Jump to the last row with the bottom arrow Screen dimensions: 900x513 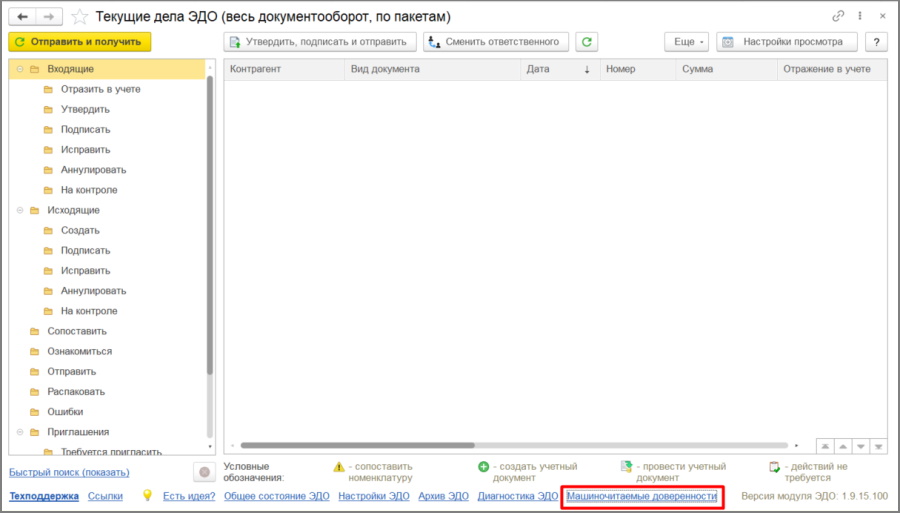coord(878,446)
